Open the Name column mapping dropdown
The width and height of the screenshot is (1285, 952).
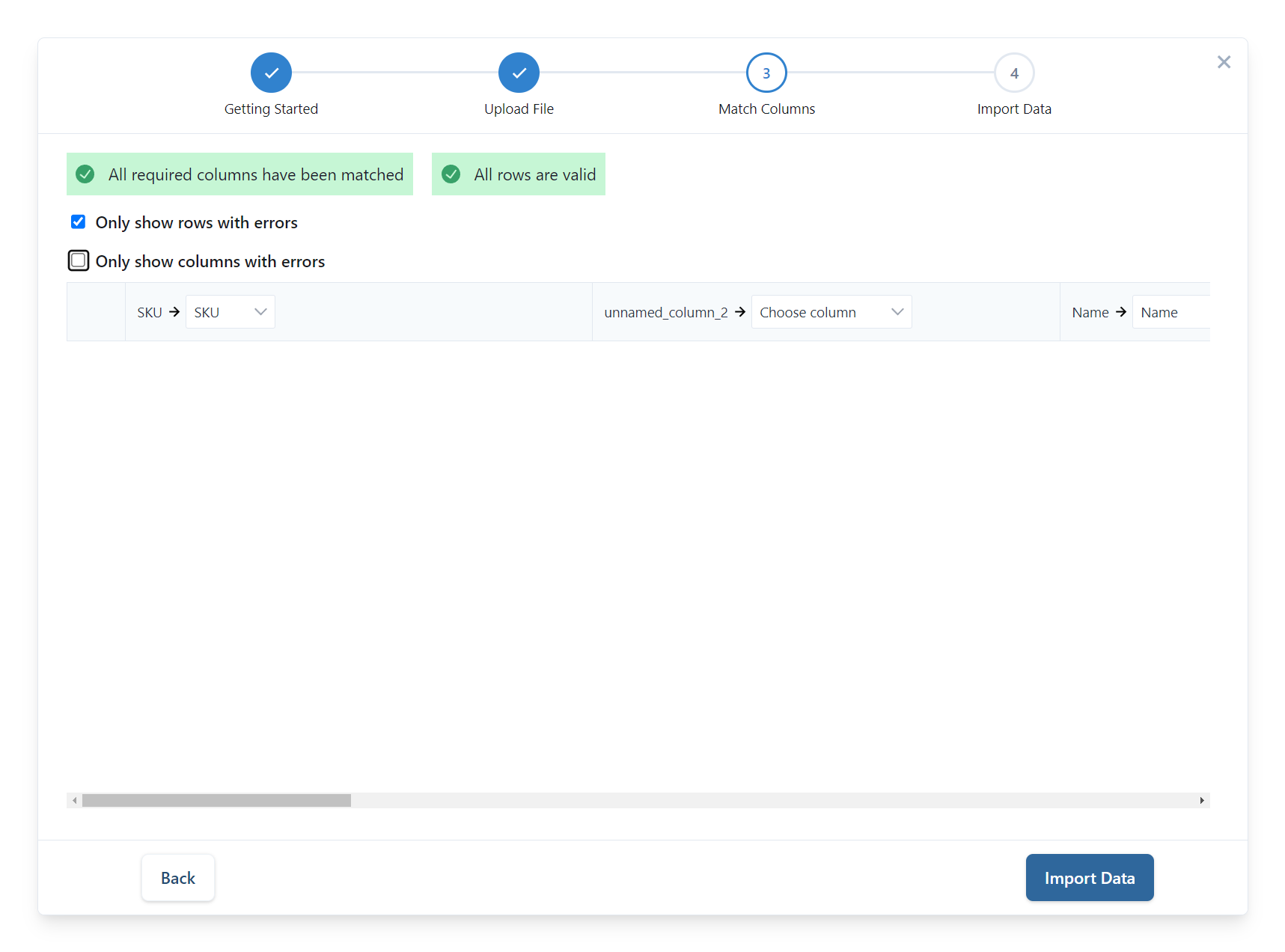pyautogui.click(x=1170, y=312)
